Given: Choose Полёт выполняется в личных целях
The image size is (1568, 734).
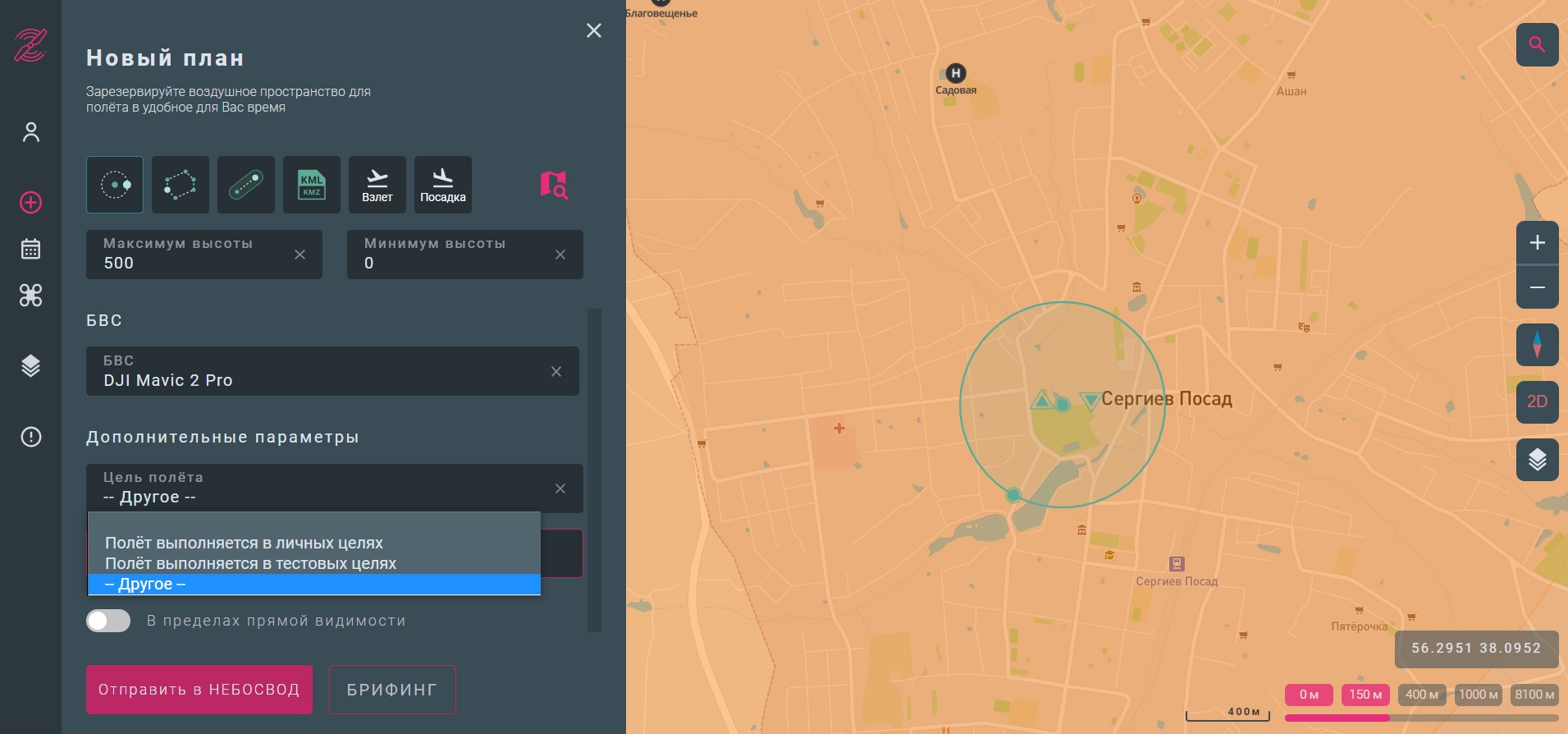Looking at the screenshot, I should [x=314, y=543].
